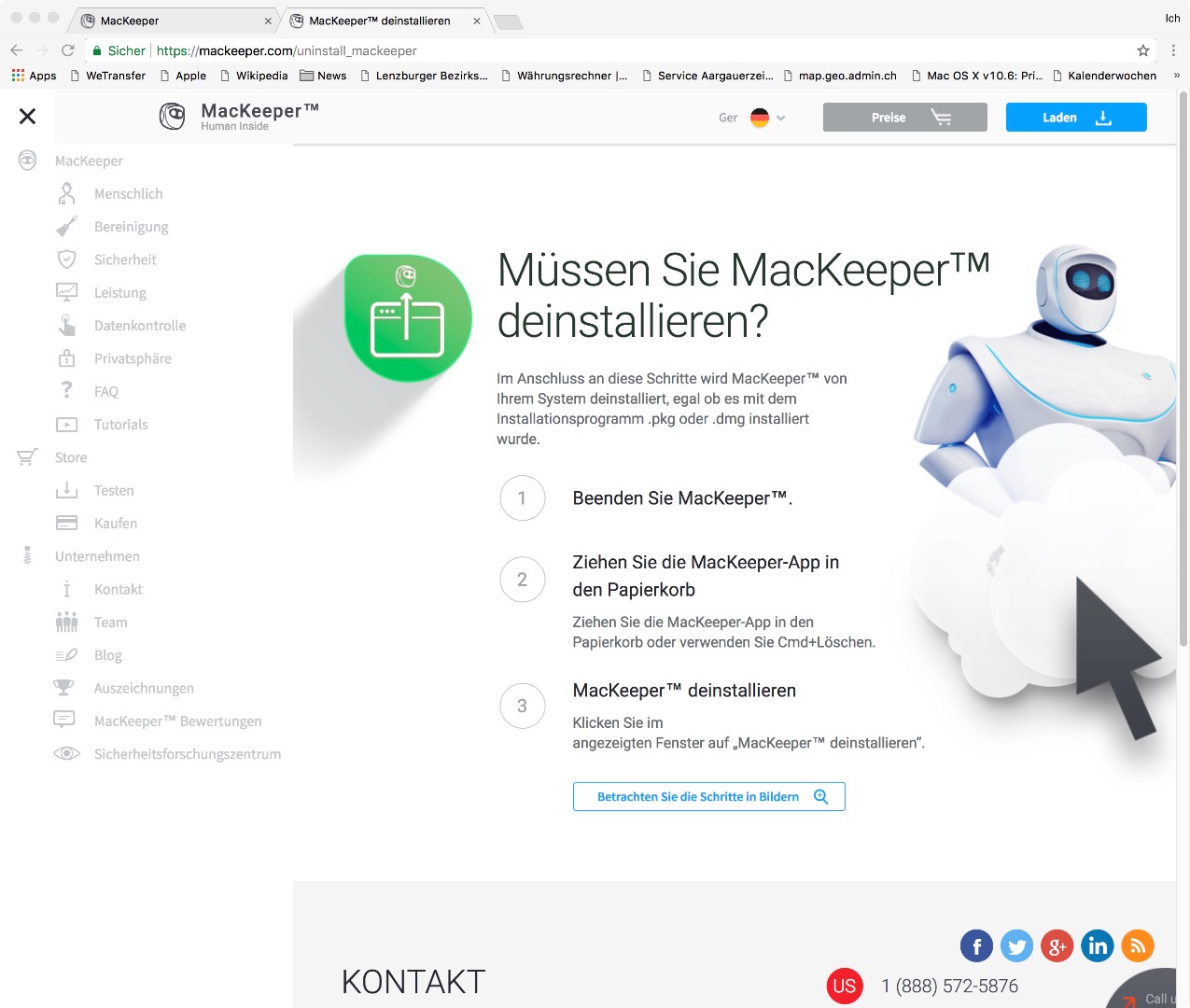
Task: Open MacKeeper's Facebook page icon
Action: 976,945
